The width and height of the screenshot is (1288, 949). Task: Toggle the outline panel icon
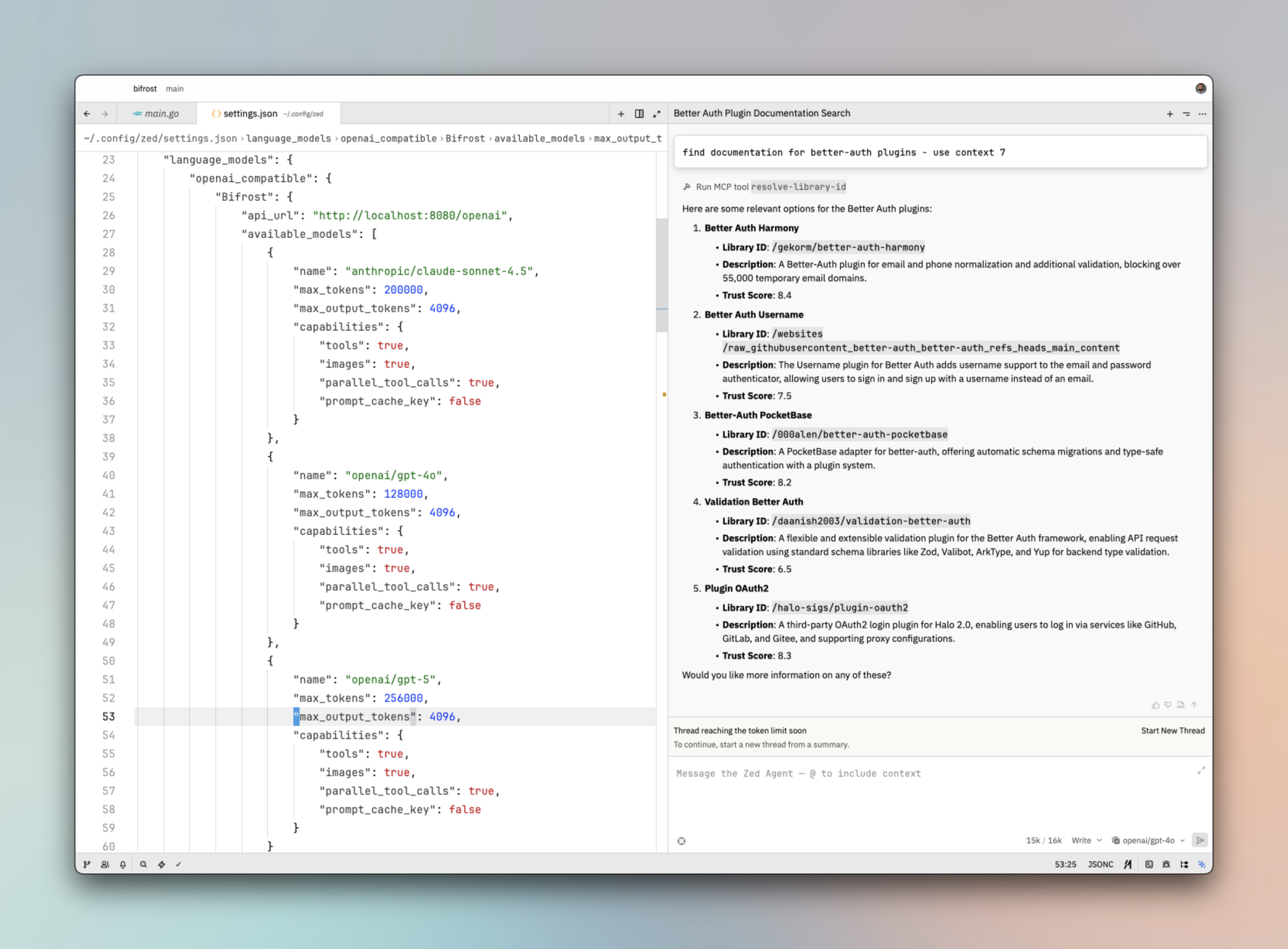pyautogui.click(x=1184, y=864)
